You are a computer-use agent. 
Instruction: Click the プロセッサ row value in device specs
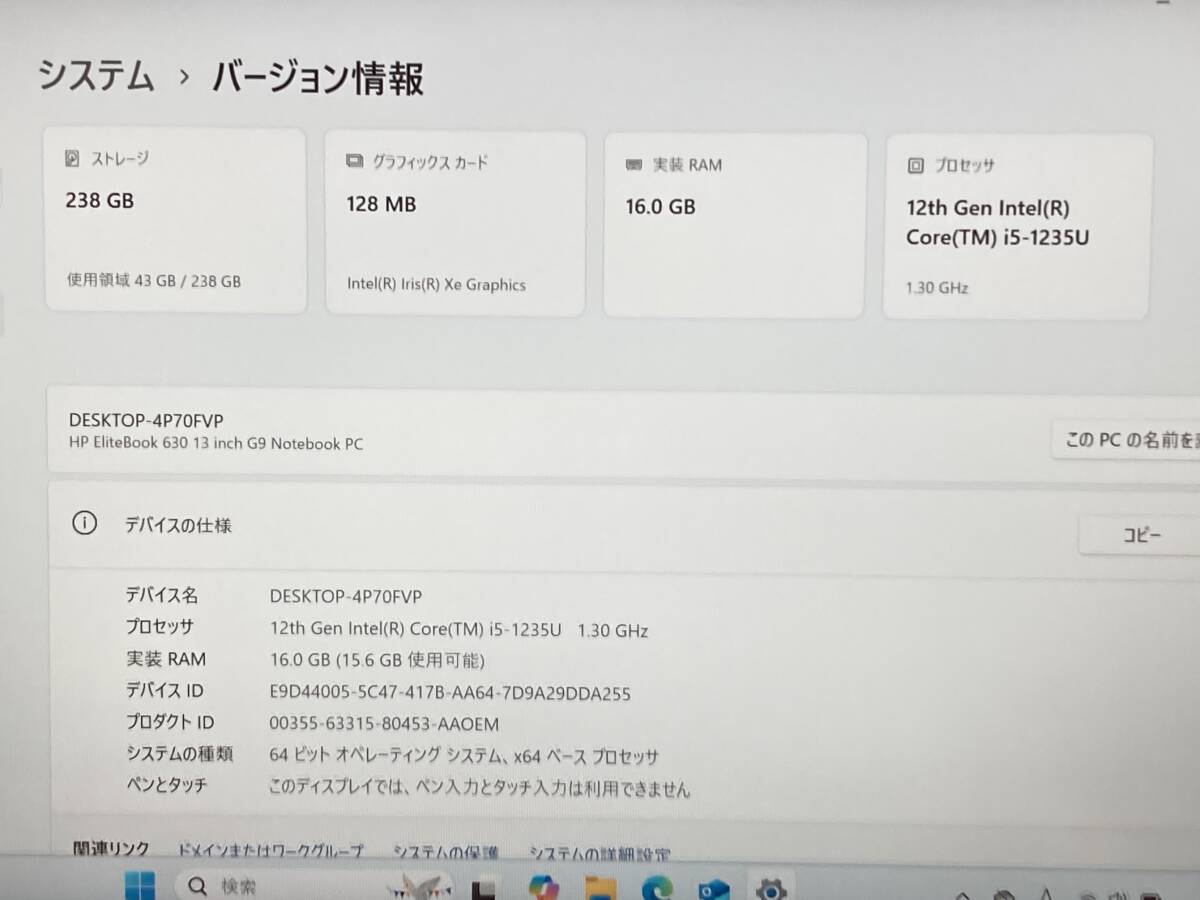(459, 630)
